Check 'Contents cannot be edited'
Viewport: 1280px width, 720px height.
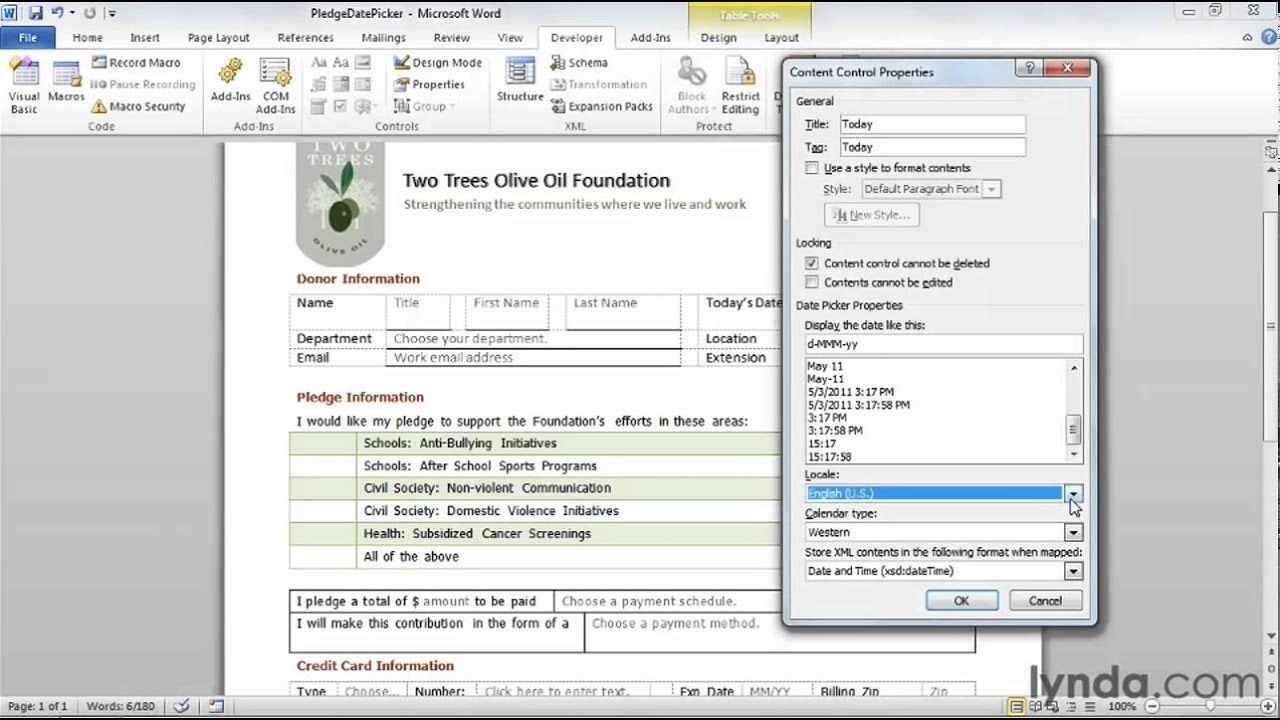pyautogui.click(x=812, y=282)
